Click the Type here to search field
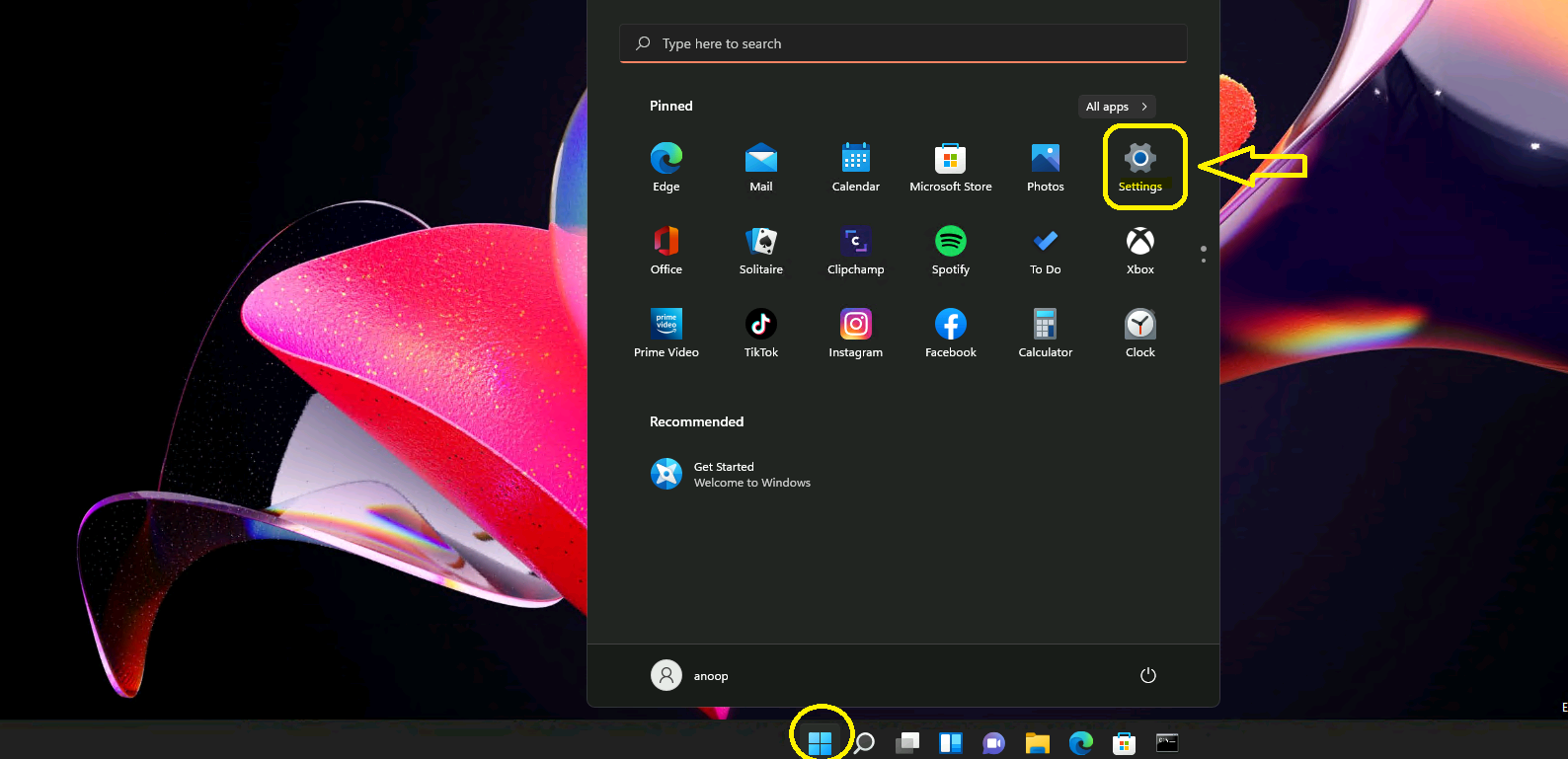Viewport: 1568px width, 759px height. point(903,43)
